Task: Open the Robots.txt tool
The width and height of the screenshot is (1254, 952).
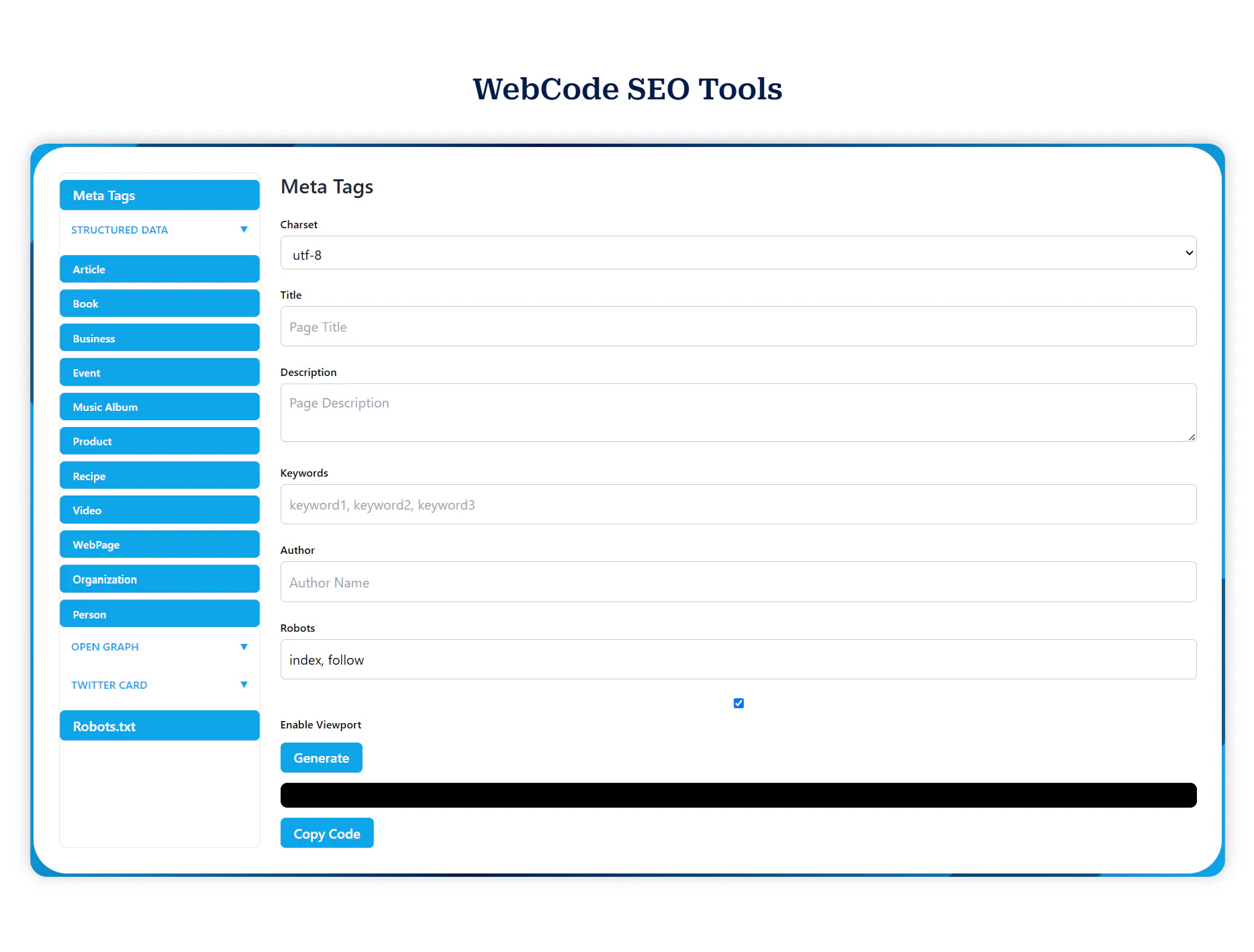Action: coord(160,726)
